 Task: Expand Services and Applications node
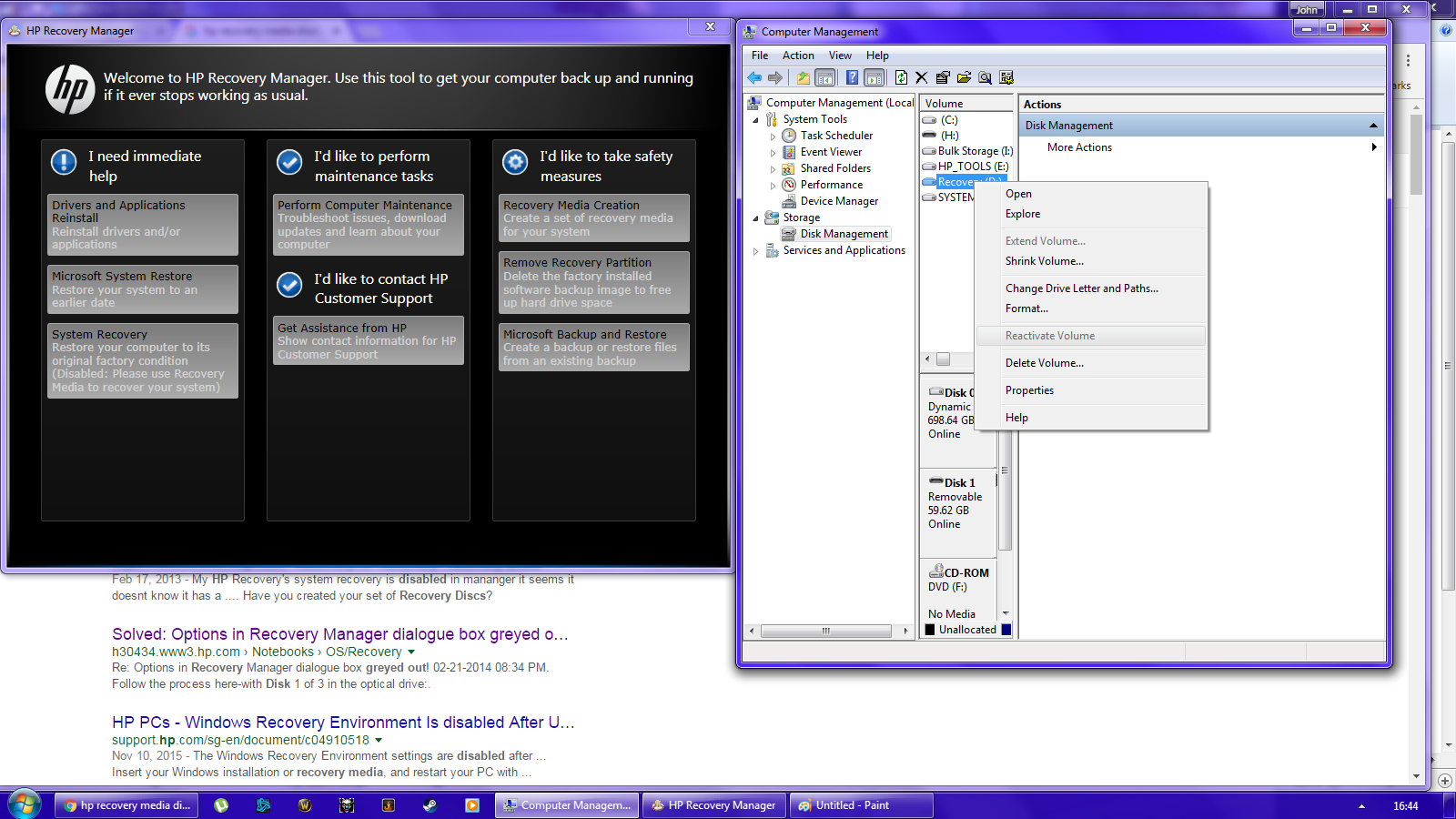click(755, 251)
